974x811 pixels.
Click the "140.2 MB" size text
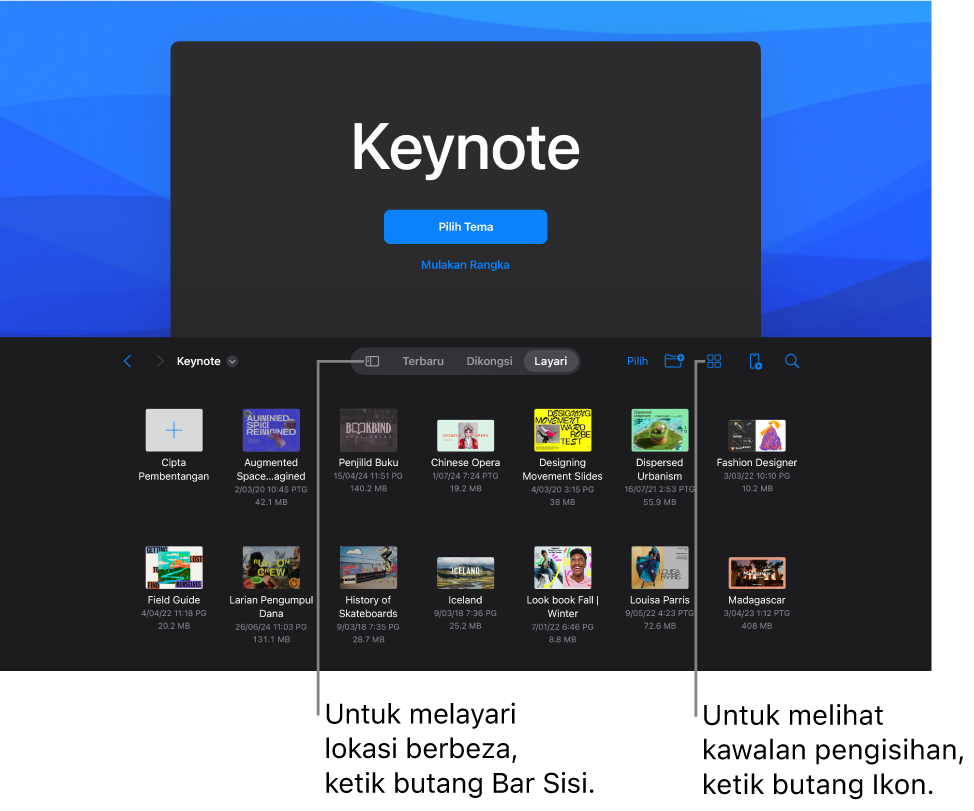point(368,489)
